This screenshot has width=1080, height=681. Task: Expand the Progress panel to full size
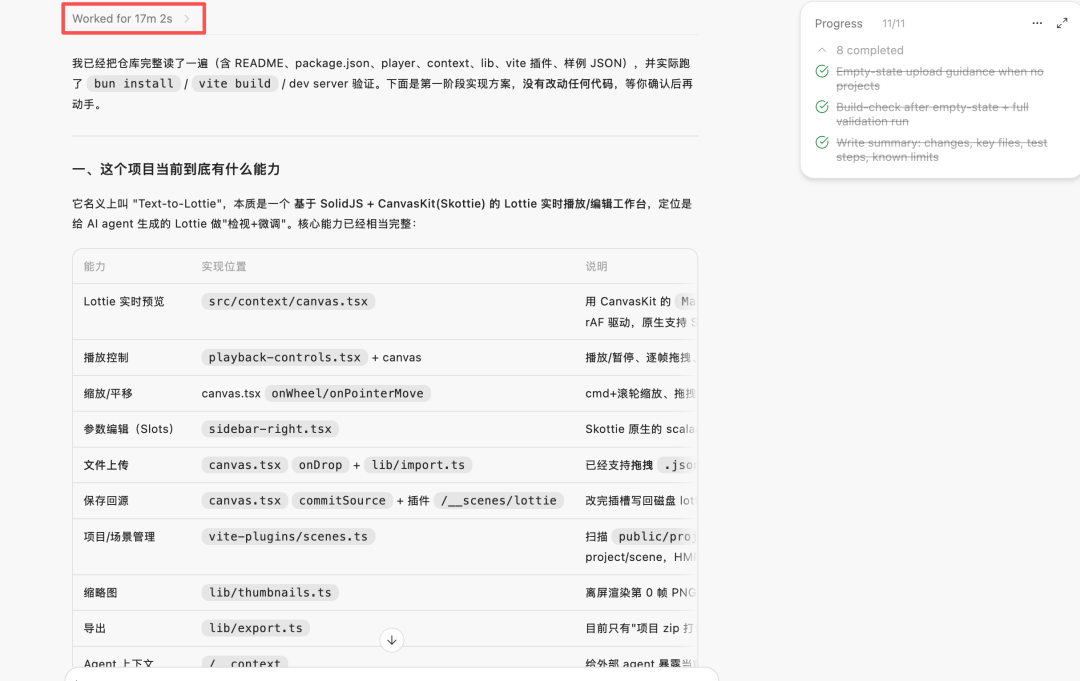coord(1061,23)
